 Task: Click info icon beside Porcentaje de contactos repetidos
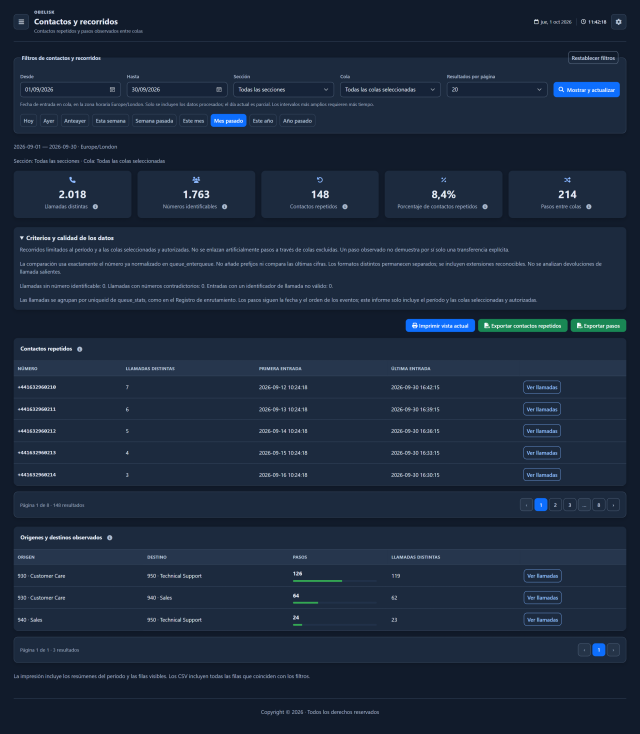tap(485, 207)
